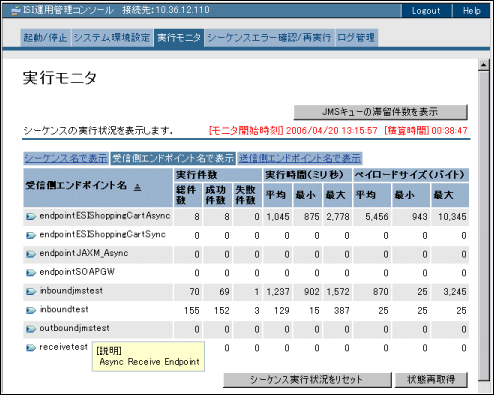Image resolution: width=494 pixels, height=395 pixels.
Task: Open Help from the header
Action: point(471,11)
